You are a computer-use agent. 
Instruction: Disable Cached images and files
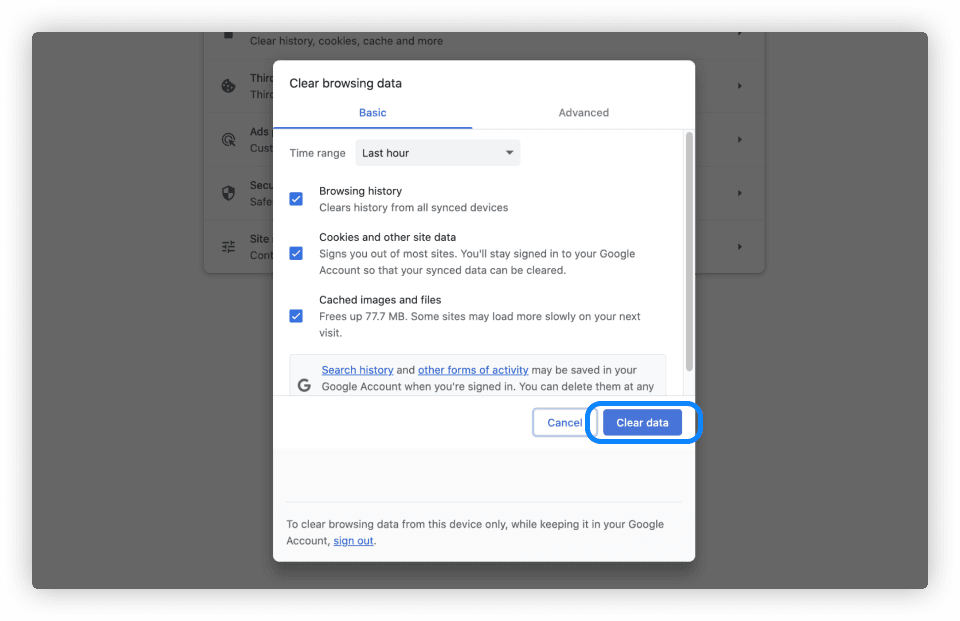point(296,315)
